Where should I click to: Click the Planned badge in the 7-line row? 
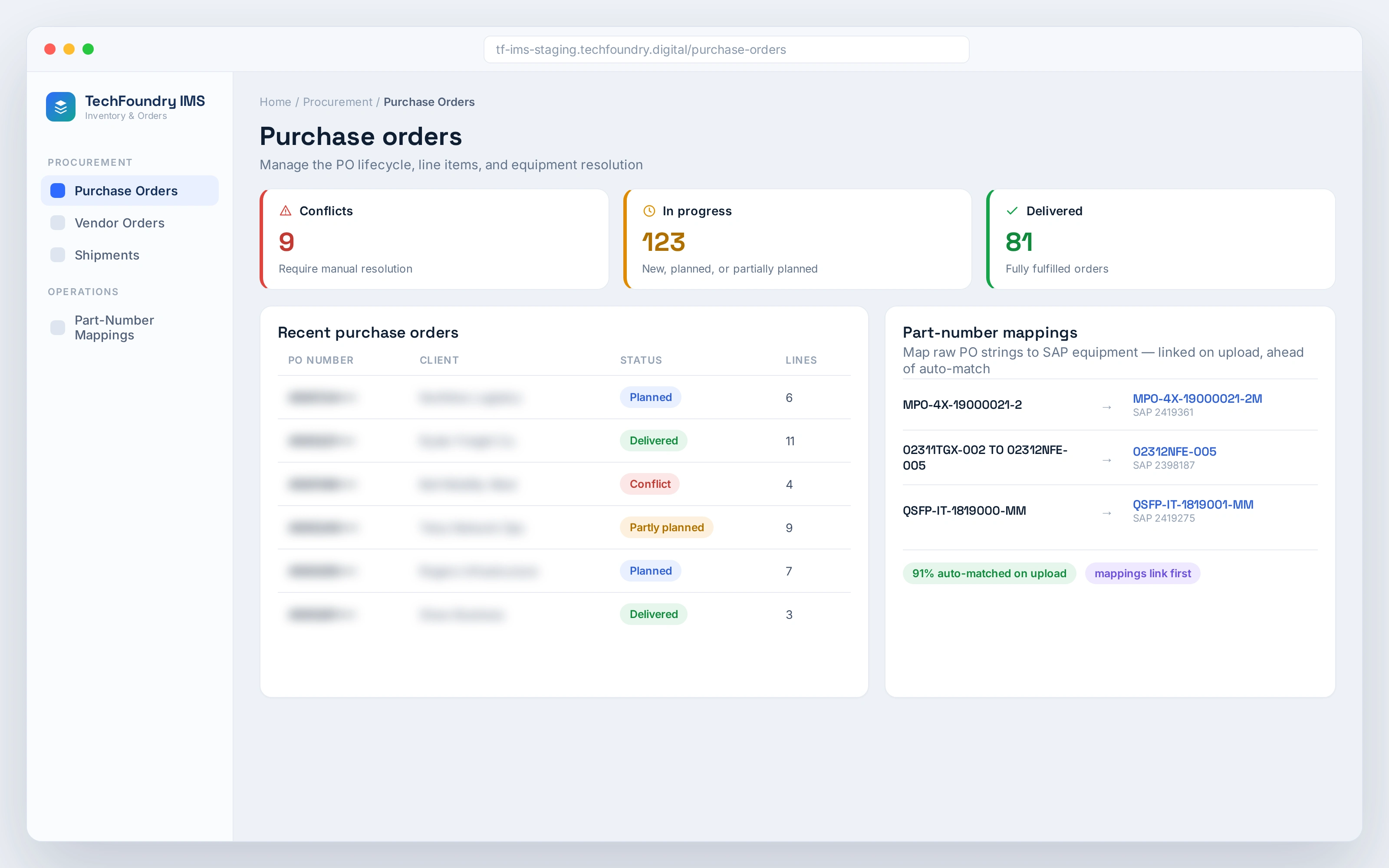[x=650, y=571]
